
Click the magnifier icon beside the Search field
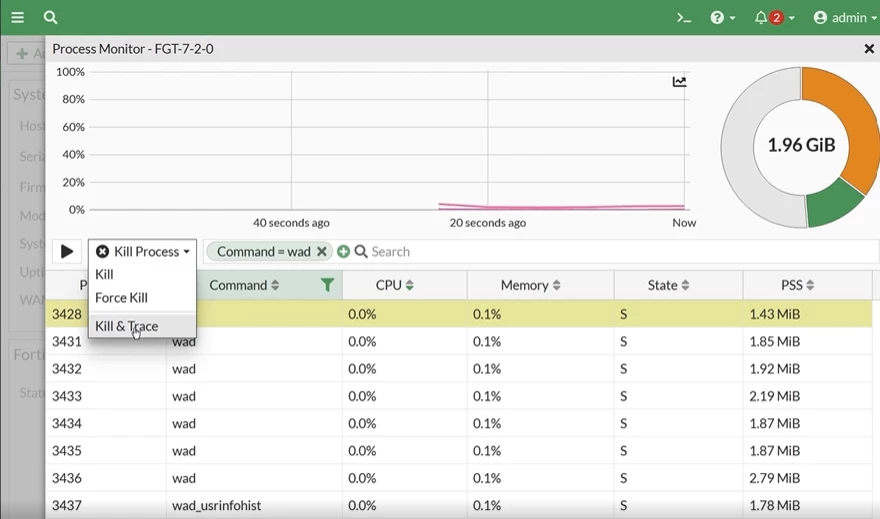361,251
